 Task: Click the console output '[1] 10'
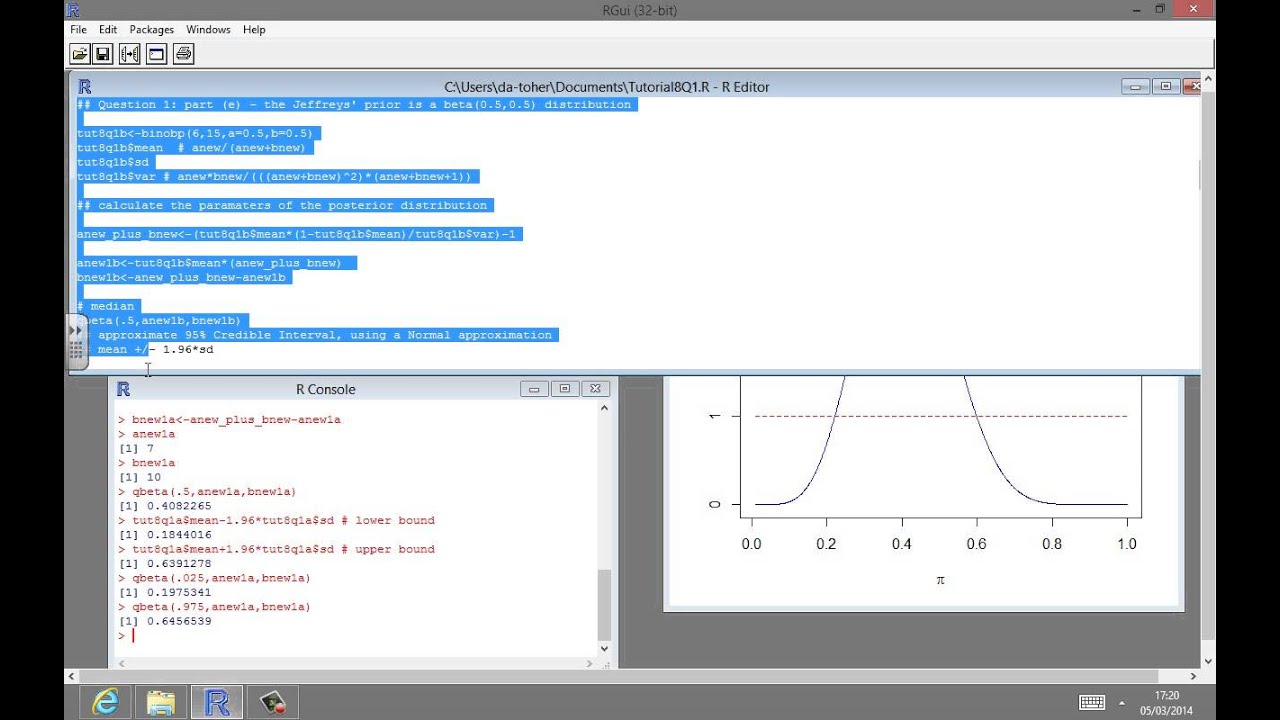click(x=139, y=477)
